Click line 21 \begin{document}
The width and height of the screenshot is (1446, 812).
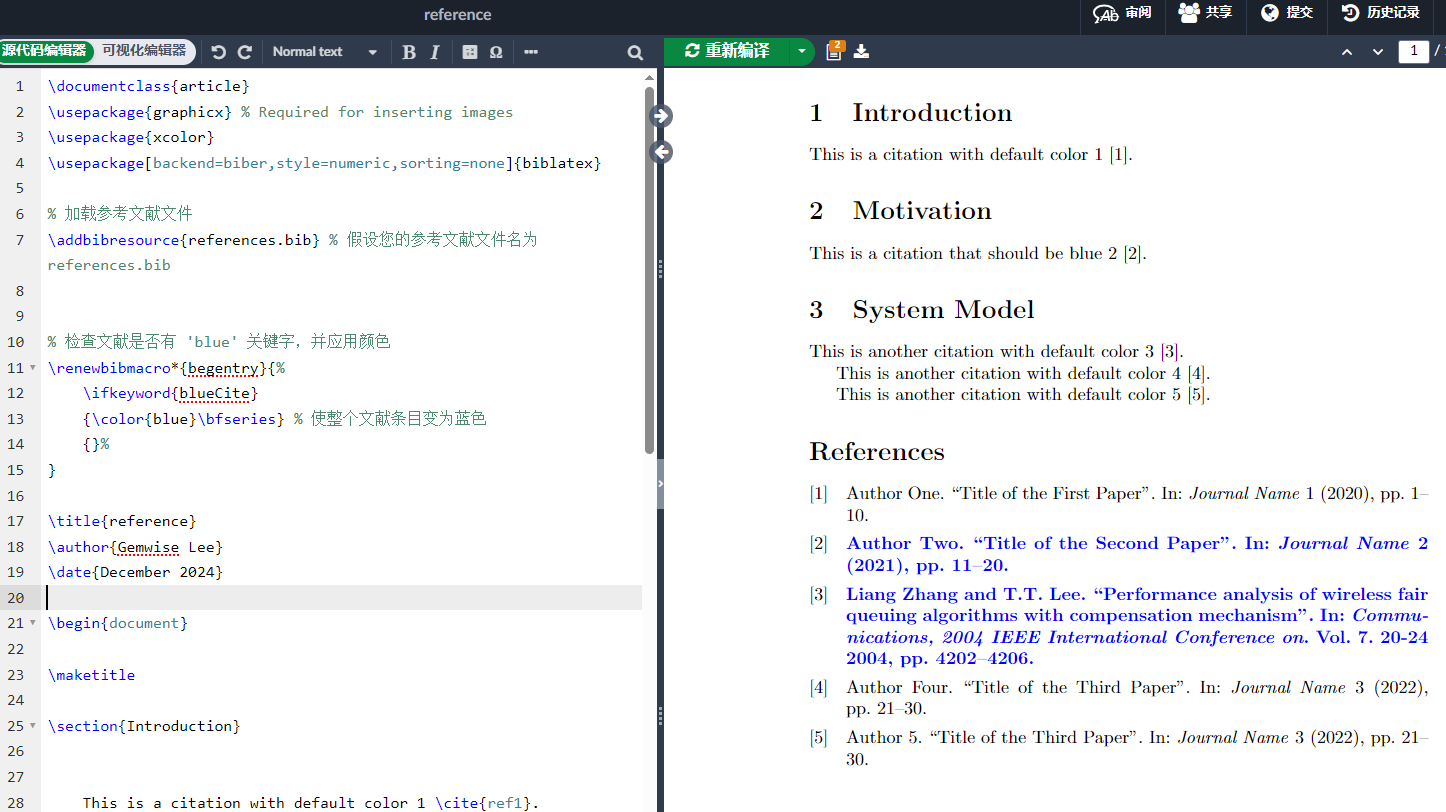click(x=118, y=623)
